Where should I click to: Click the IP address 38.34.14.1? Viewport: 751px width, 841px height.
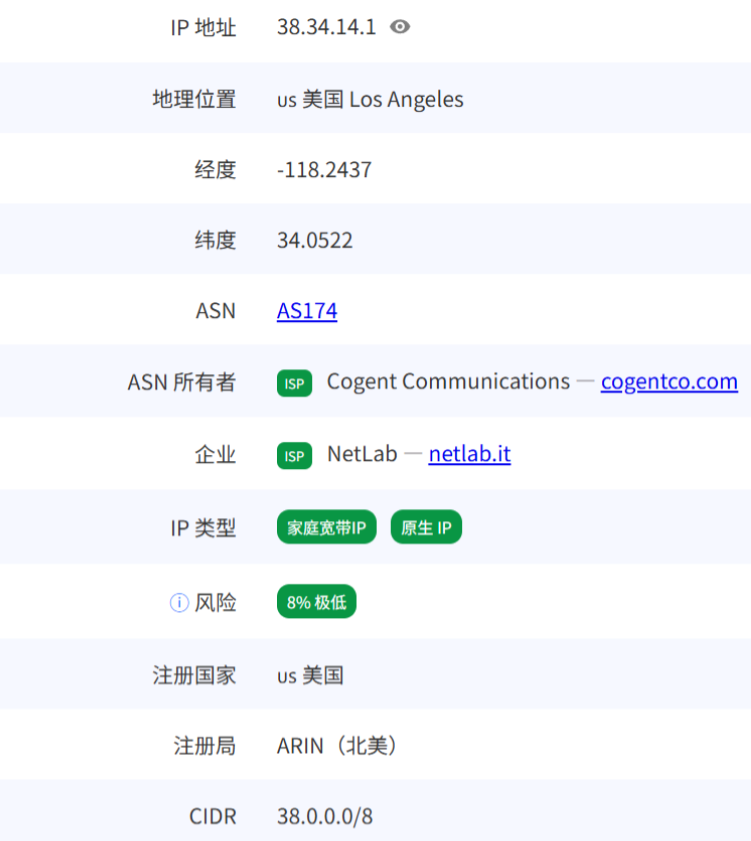[326, 27]
